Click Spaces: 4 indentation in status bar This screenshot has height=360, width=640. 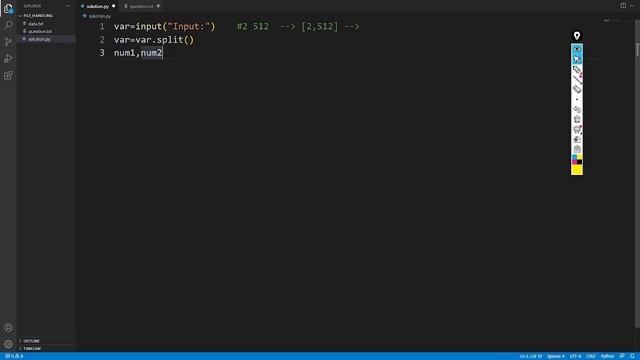(556, 356)
